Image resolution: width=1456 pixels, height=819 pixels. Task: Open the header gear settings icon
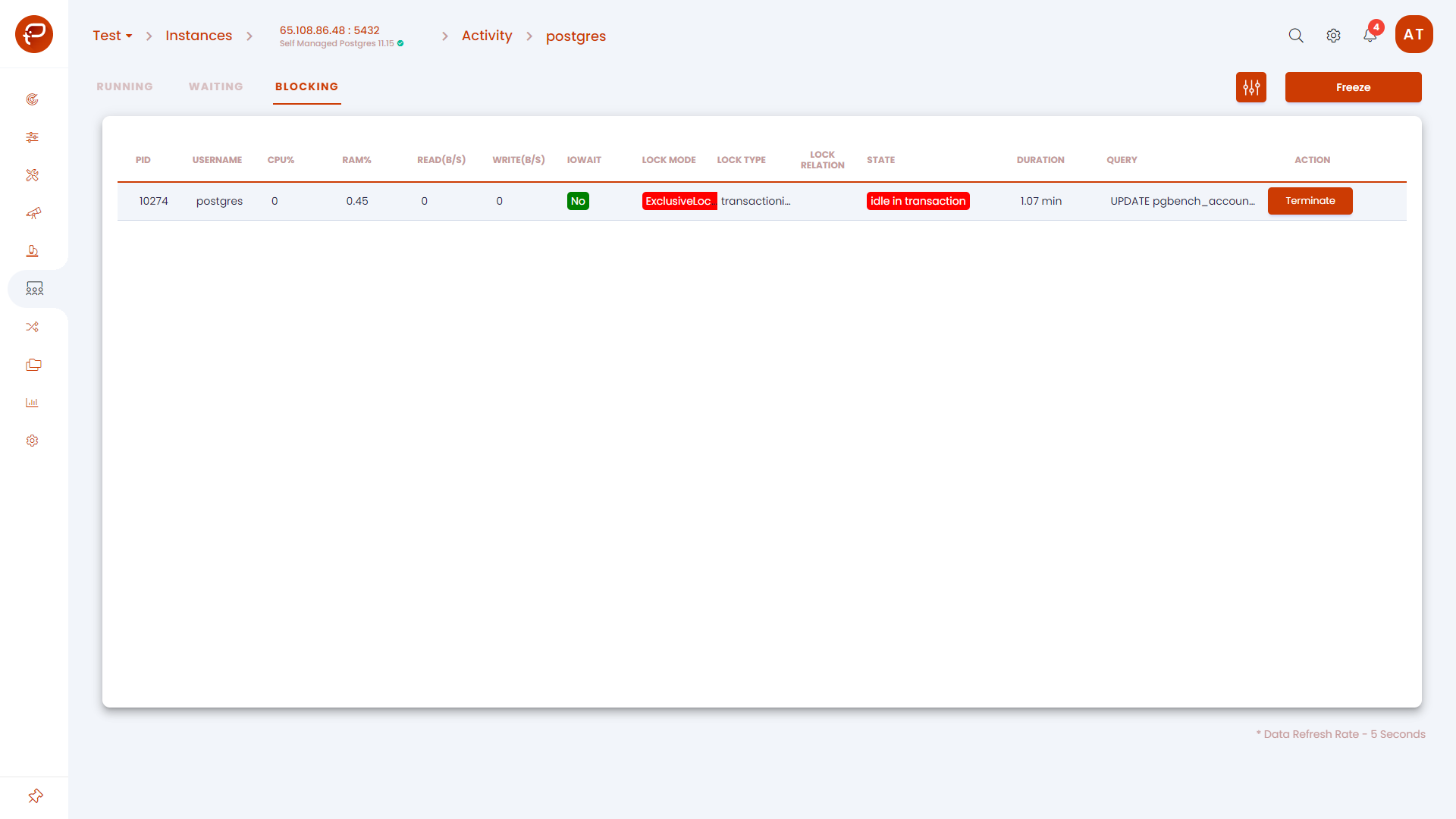point(1333,36)
